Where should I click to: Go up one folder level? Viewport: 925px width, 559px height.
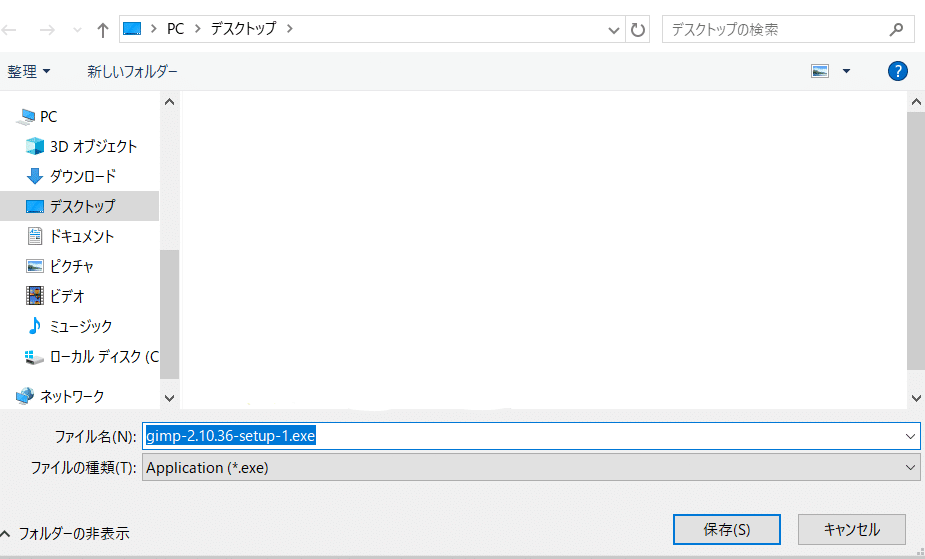[x=103, y=29]
